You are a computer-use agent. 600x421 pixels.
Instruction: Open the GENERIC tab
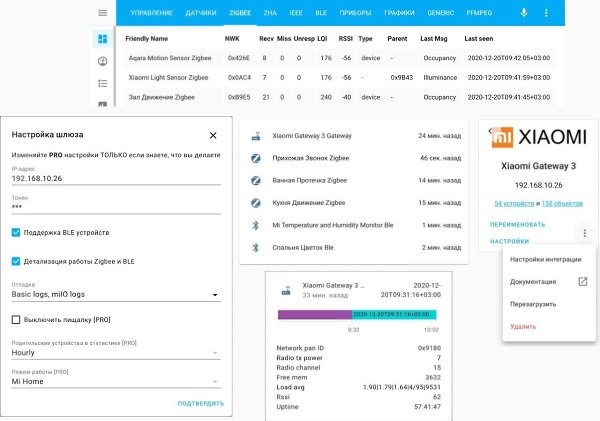(440, 13)
